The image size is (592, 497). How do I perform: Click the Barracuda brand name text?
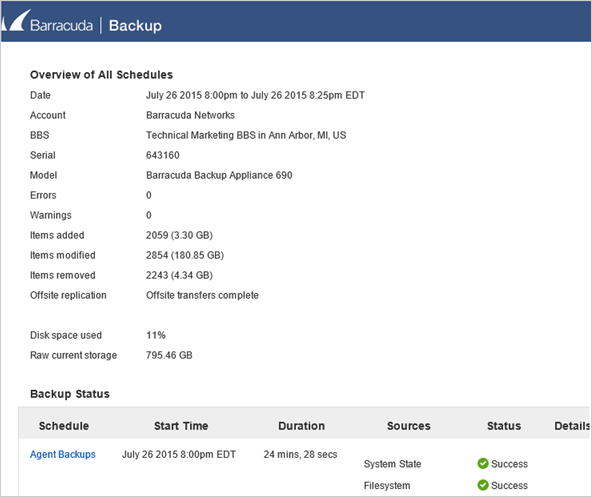pos(62,26)
